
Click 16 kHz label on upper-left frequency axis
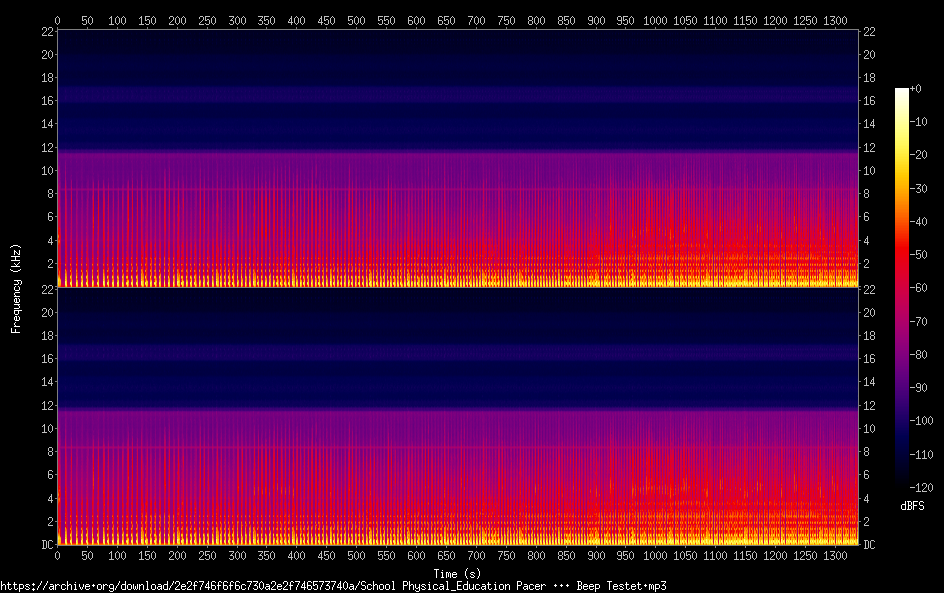click(x=45, y=101)
